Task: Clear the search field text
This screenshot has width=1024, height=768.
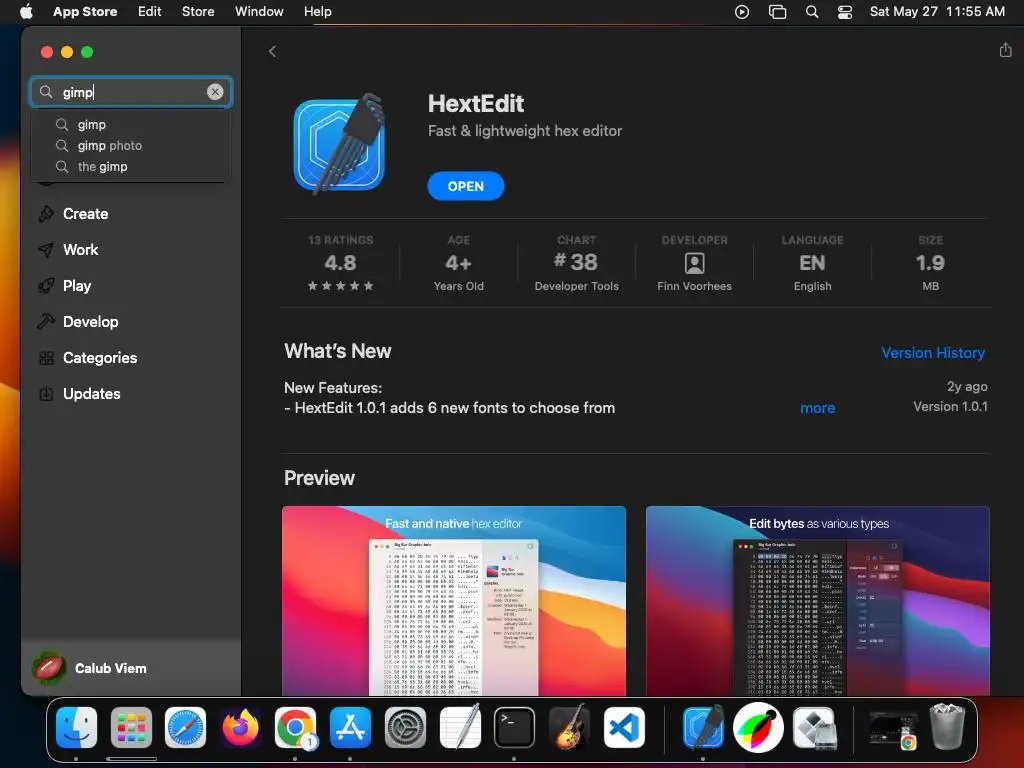Action: point(215,92)
